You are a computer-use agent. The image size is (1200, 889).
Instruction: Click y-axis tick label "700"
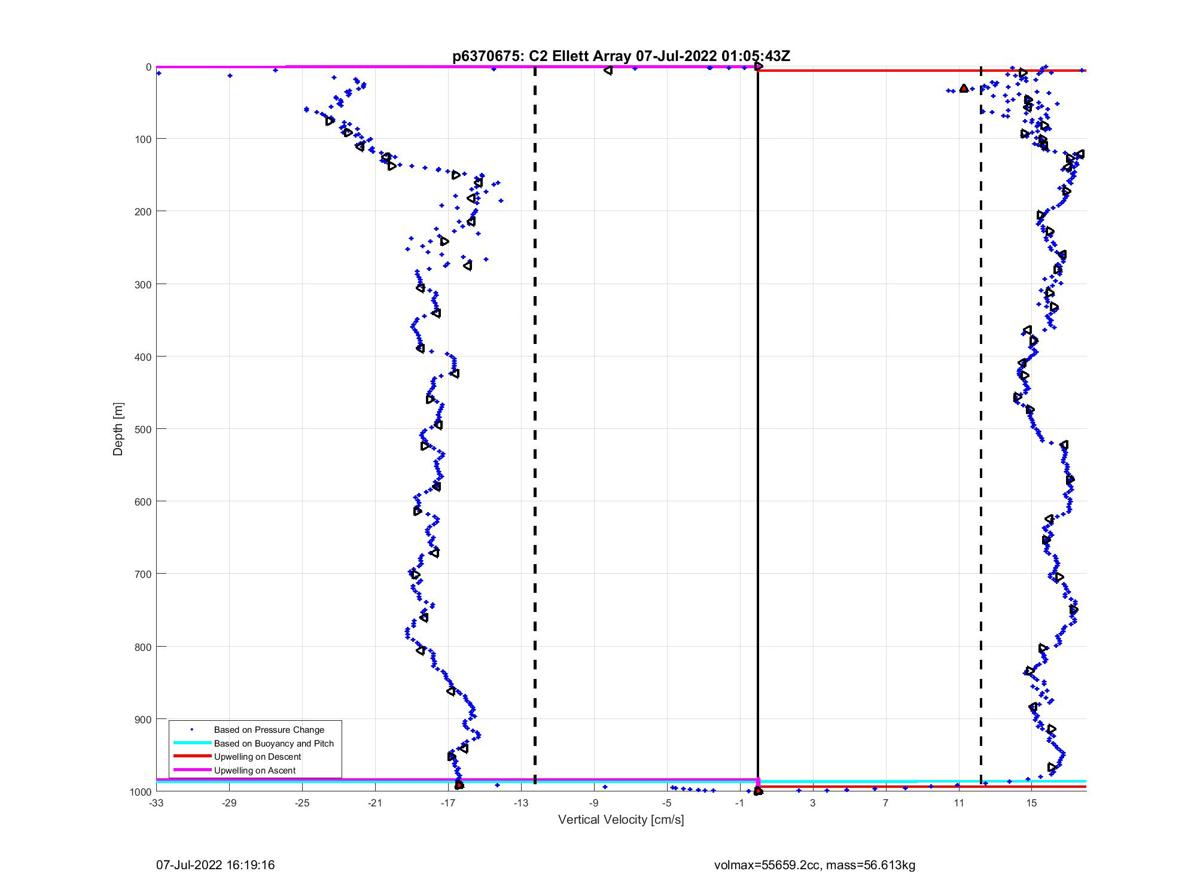tap(143, 574)
